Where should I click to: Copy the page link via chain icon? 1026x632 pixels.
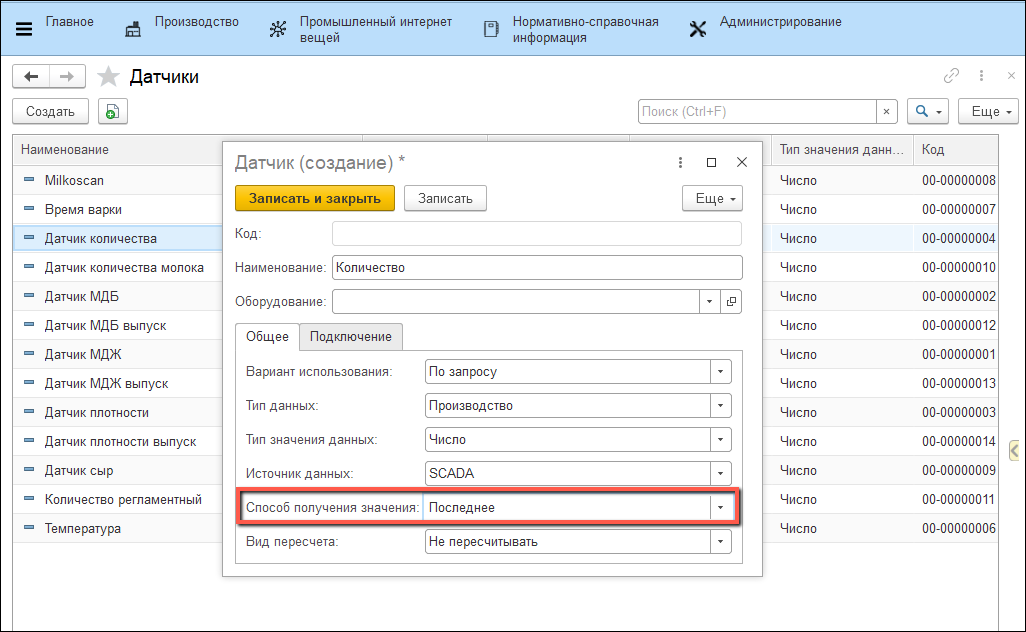coord(951,76)
